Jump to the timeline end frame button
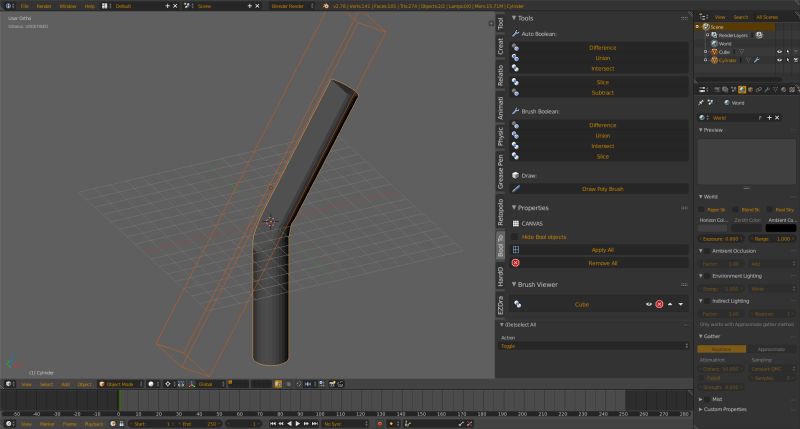Screen dimensions: 800x429 (x=315, y=424)
